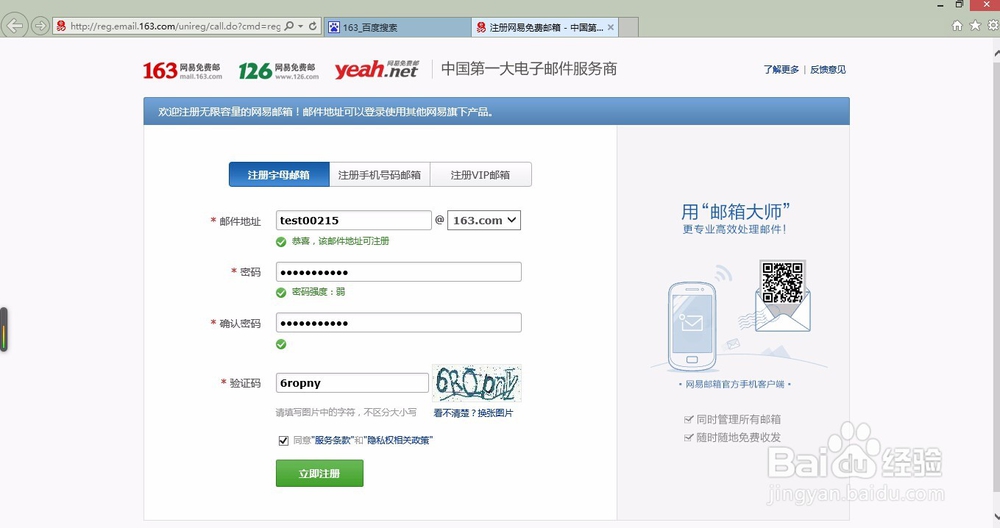Click the 163 网易免费邮 logo
1000x528 pixels.
pos(182,70)
